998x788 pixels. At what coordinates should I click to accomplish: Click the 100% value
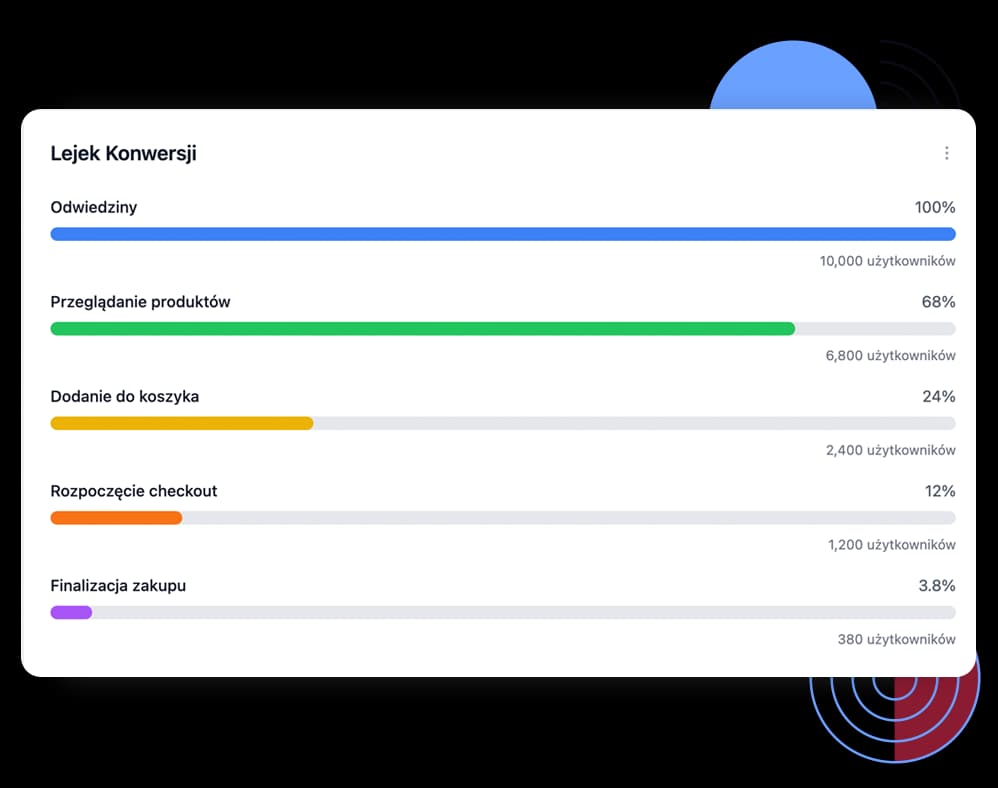coord(935,208)
